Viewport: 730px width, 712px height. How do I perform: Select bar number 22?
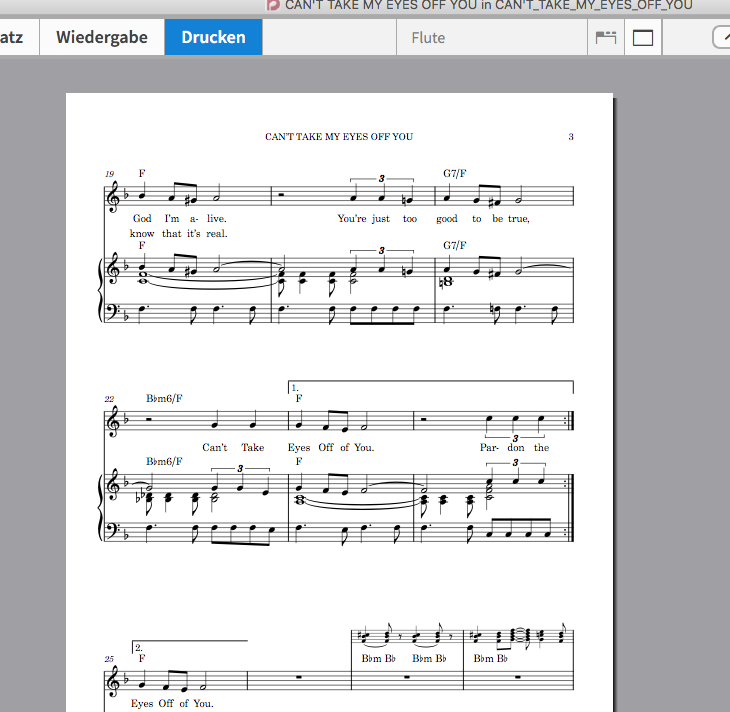tap(109, 399)
